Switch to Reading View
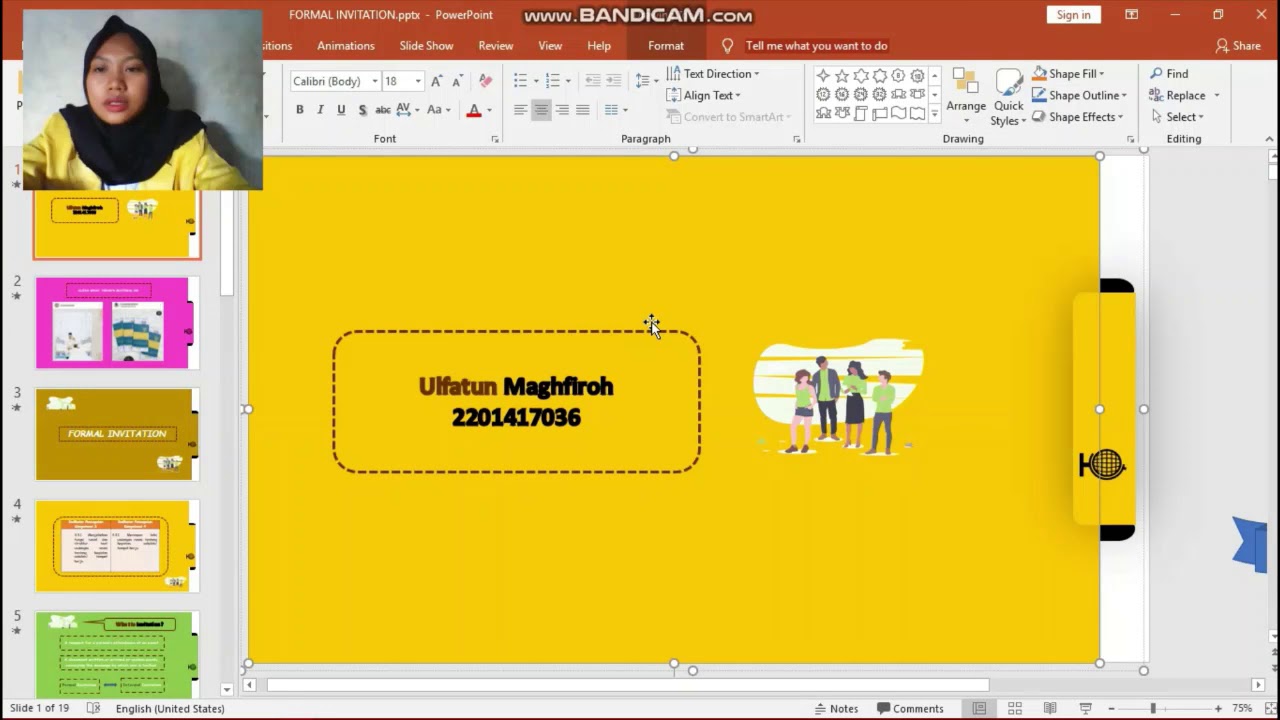The width and height of the screenshot is (1280, 720). [x=1050, y=709]
